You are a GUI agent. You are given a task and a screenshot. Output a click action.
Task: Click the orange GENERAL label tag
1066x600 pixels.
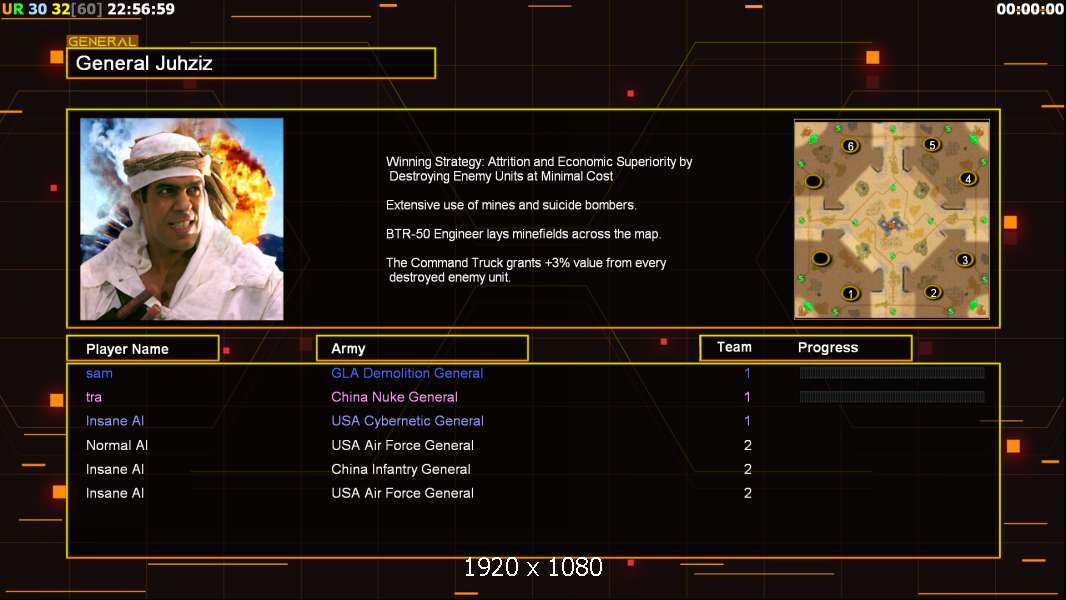102,41
